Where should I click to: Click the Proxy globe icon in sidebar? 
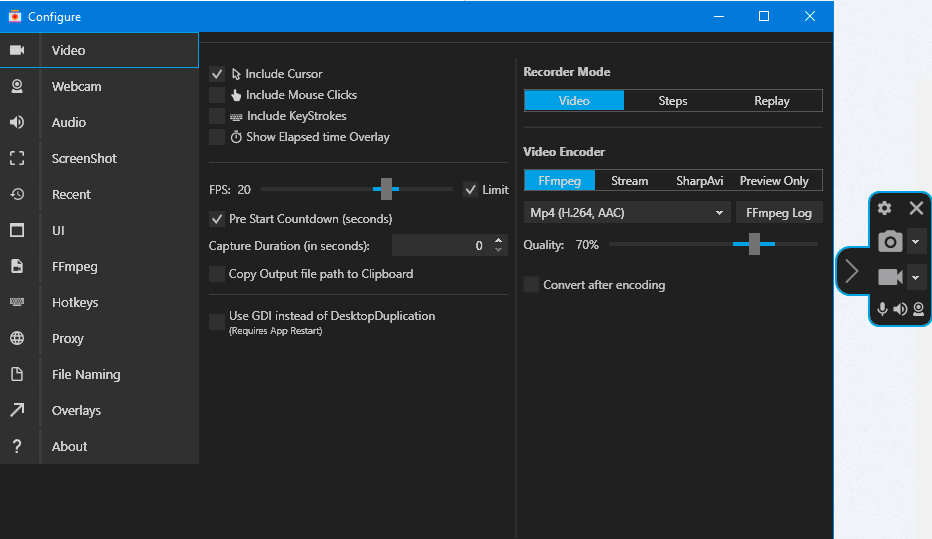click(17, 338)
